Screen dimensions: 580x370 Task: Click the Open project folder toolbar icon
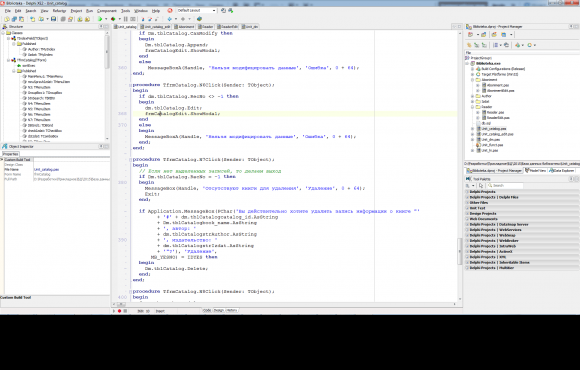41,19
